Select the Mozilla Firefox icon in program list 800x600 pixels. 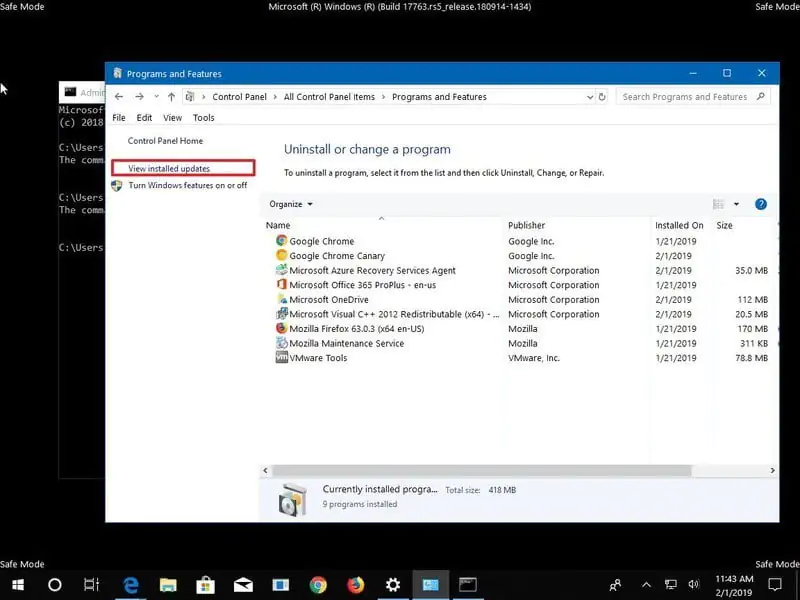(x=281, y=328)
